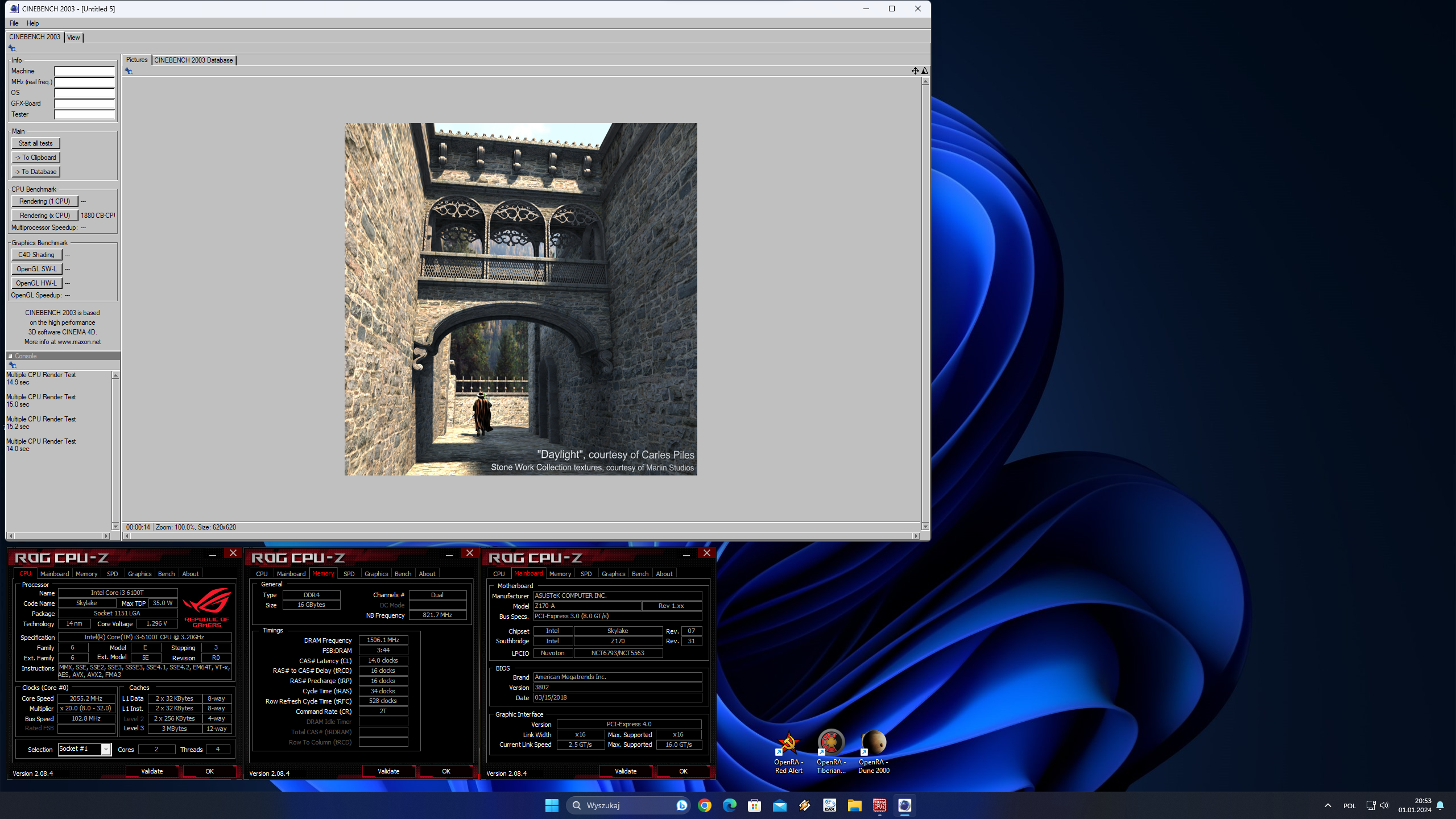Click the Bing chat icon in the search box
This screenshot has height=819, width=1456.
pyautogui.click(x=681, y=805)
